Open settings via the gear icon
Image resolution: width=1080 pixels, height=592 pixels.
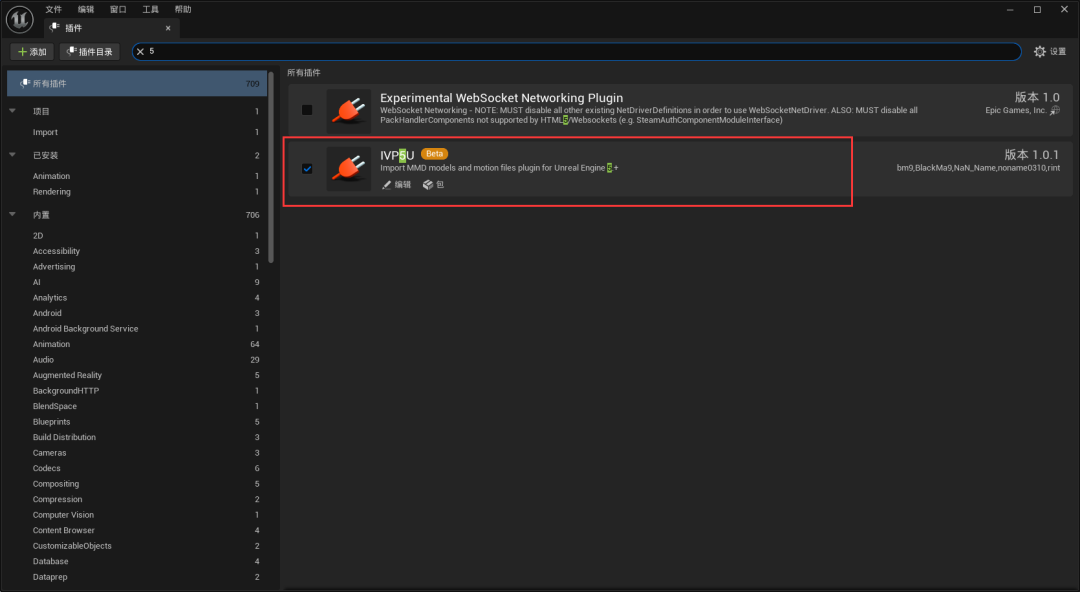click(1039, 52)
